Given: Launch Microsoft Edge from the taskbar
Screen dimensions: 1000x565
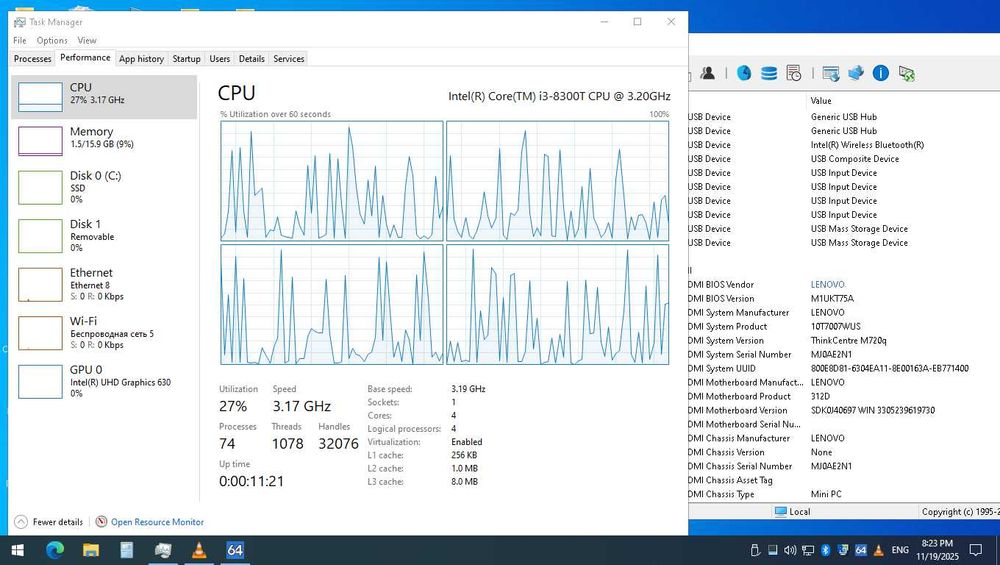Looking at the screenshot, I should coord(55,550).
